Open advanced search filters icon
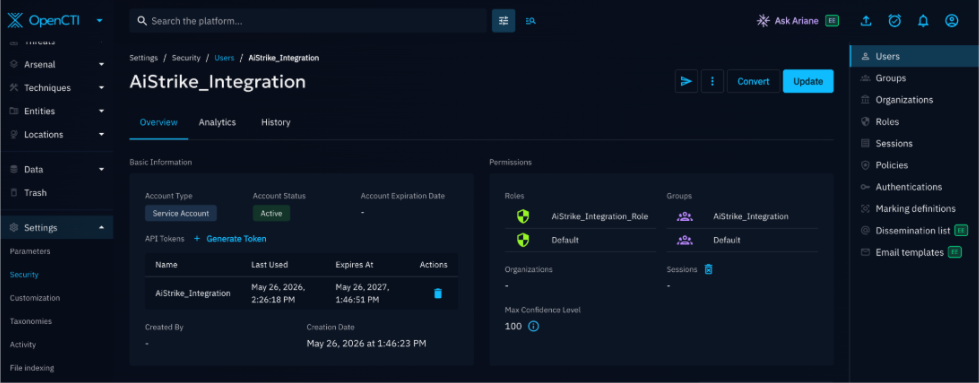The width and height of the screenshot is (979, 383). coord(503,21)
